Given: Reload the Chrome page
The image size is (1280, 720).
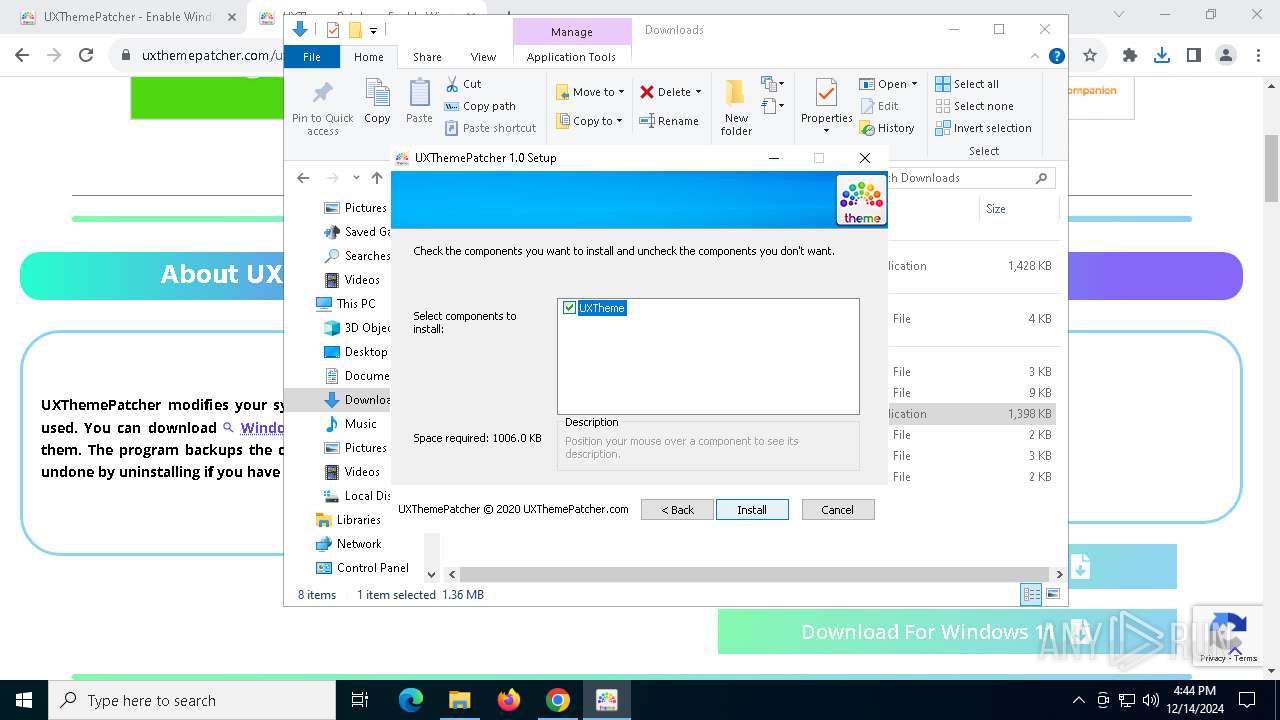Looking at the screenshot, I should coord(86,56).
